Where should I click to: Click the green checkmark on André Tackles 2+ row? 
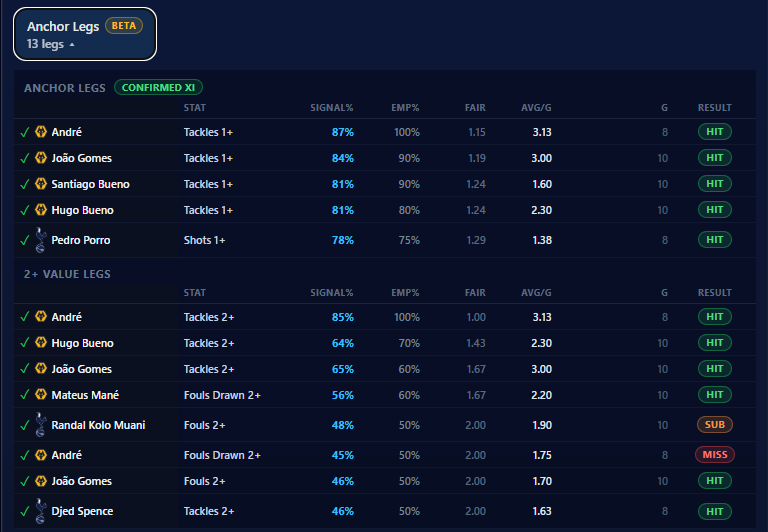[24, 317]
